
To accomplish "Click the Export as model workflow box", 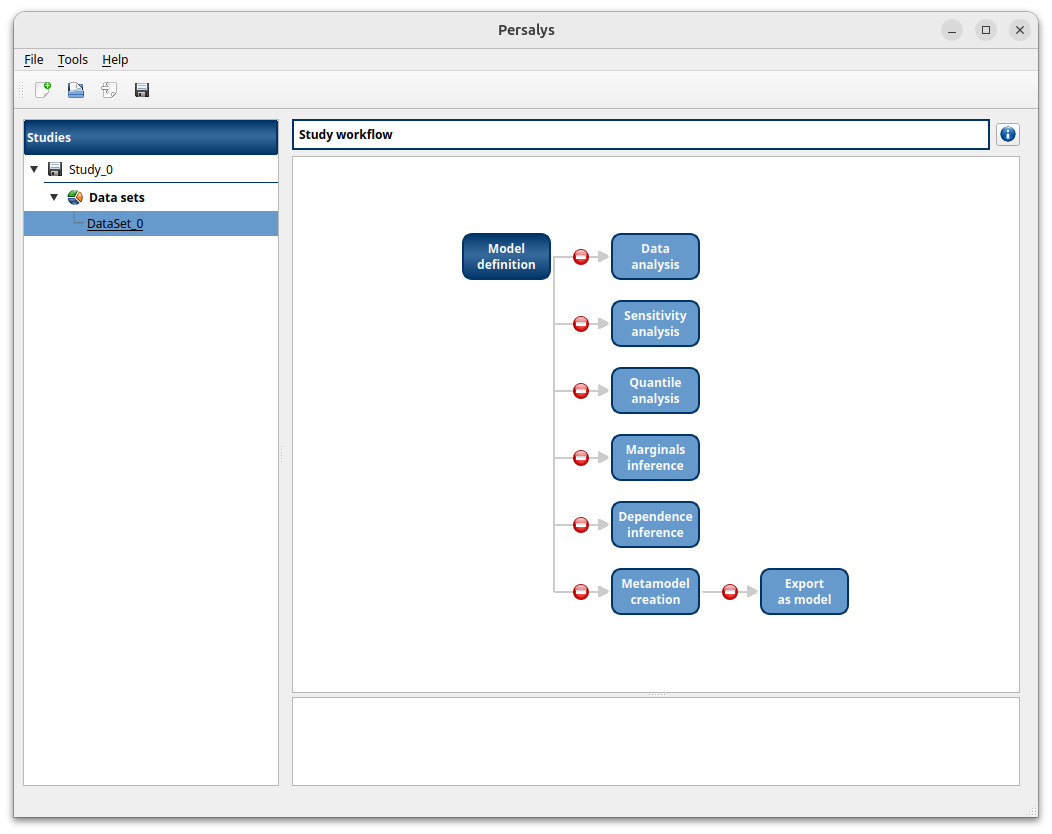I will (x=804, y=592).
